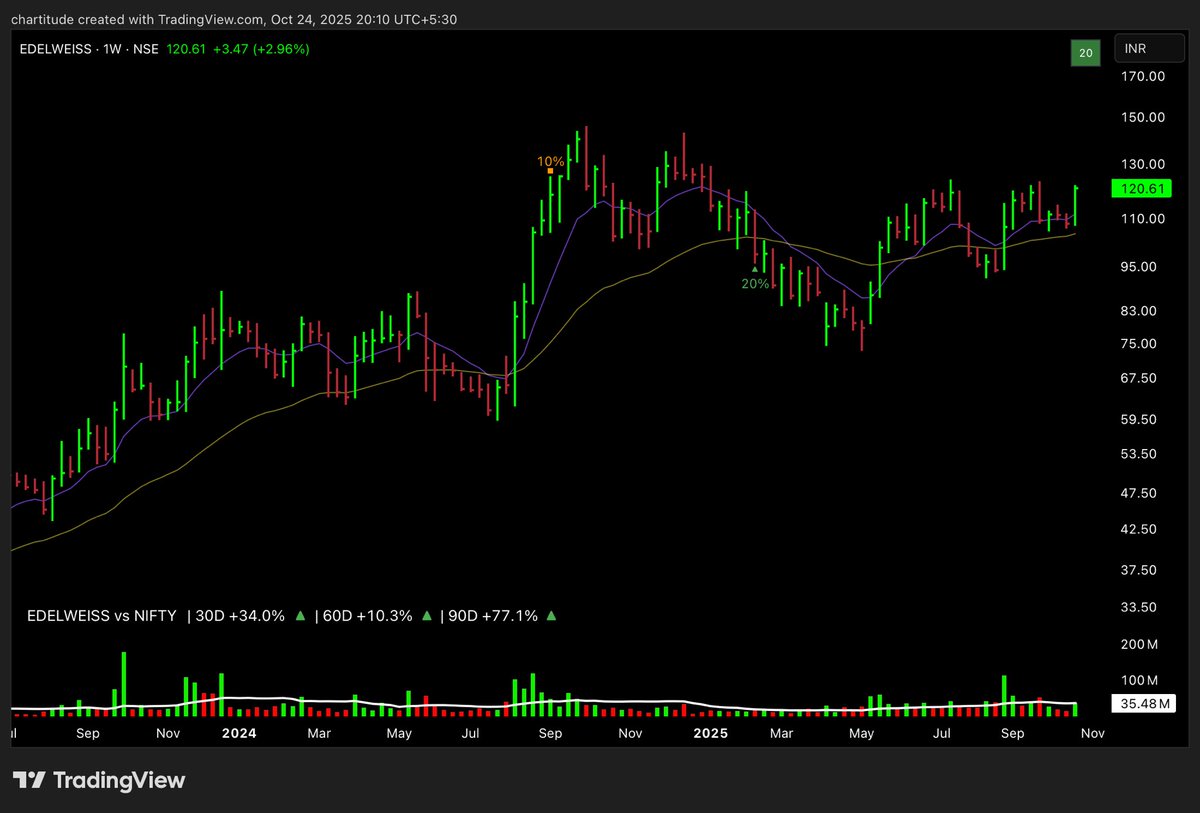Click the TradingView logo
This screenshot has width=1200, height=813.
coord(99,780)
